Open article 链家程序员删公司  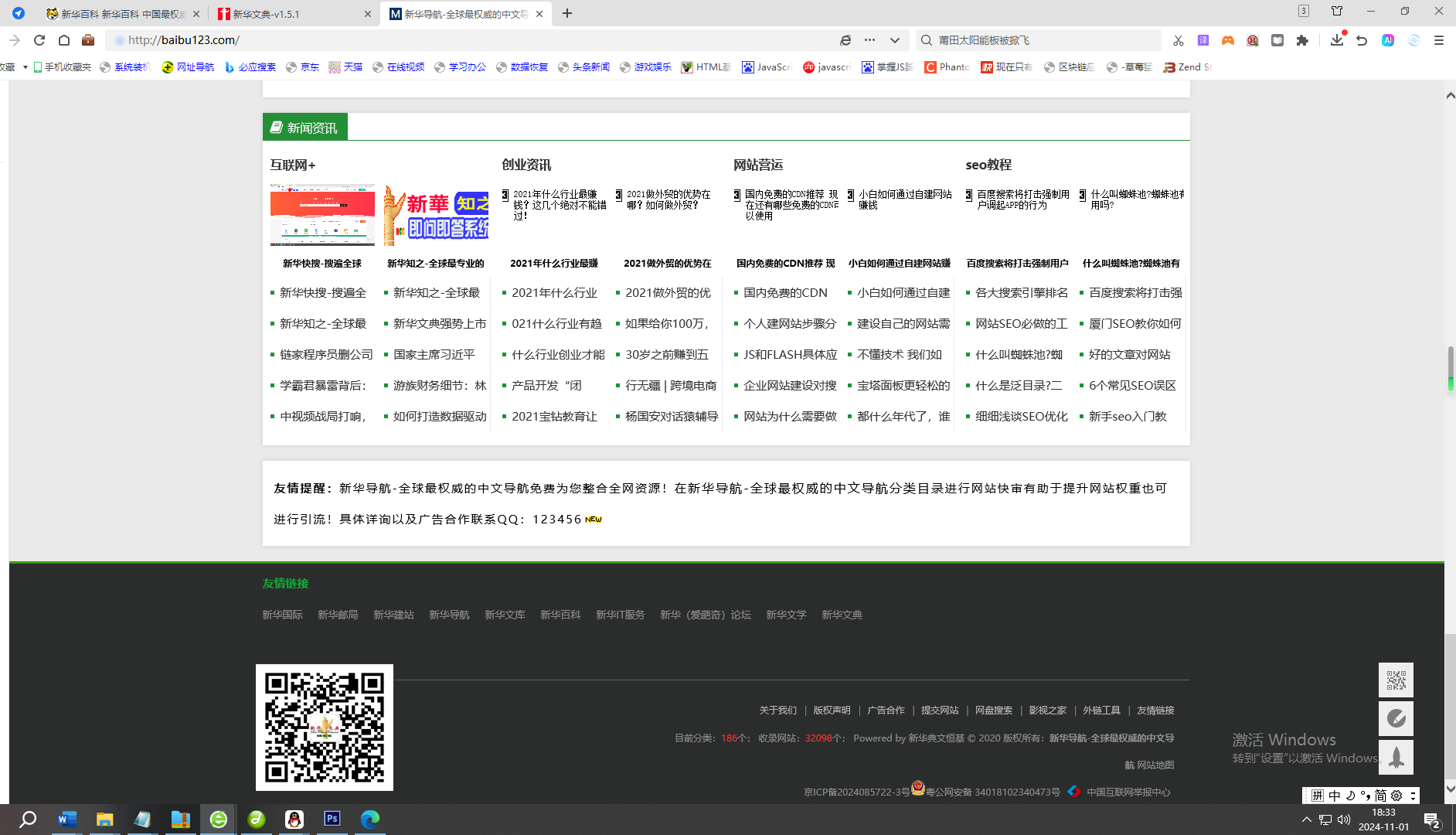pyautogui.click(x=326, y=355)
